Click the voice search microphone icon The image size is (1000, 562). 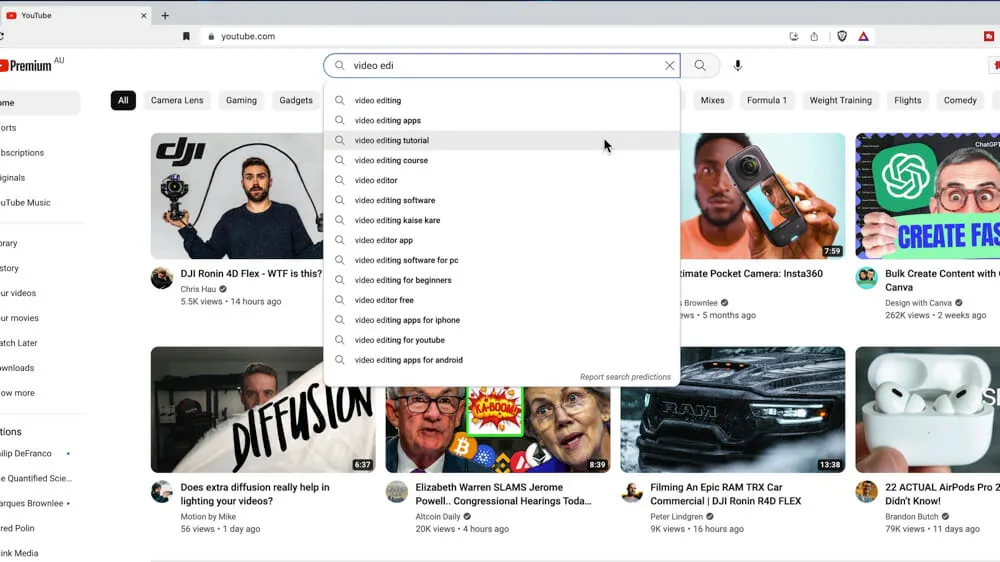(738, 66)
